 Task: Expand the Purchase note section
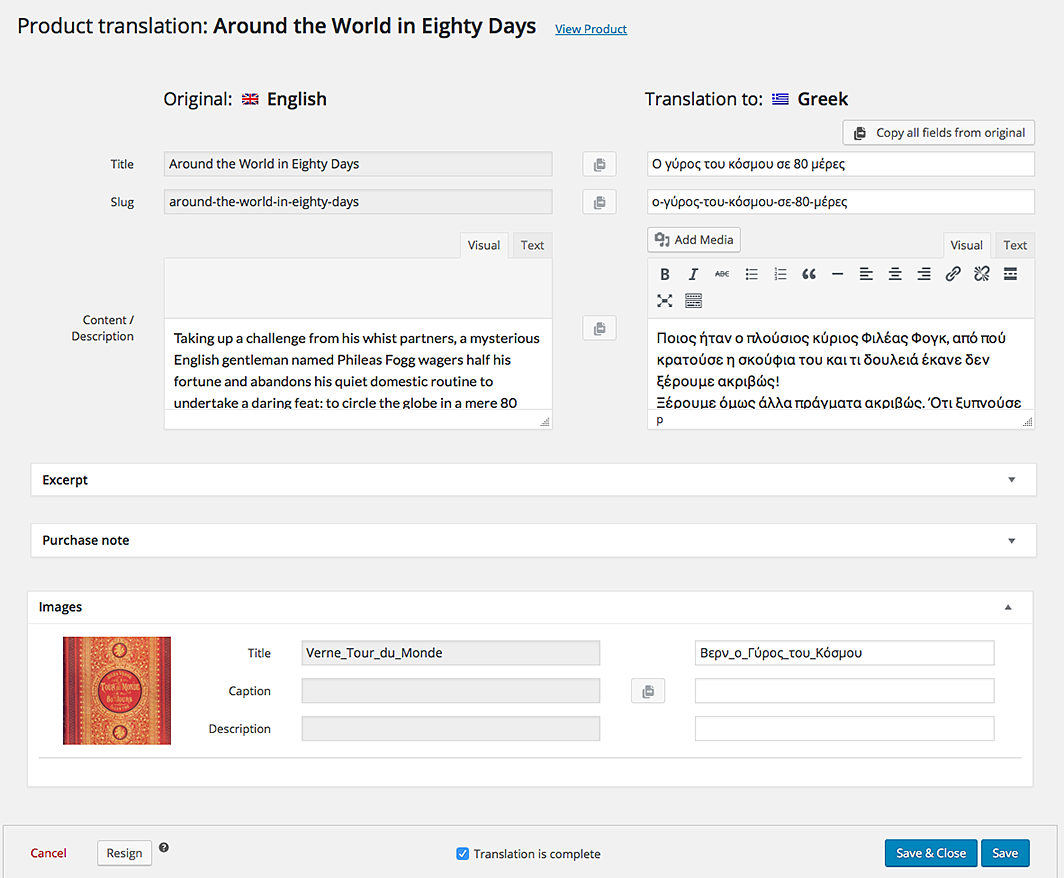[1011, 540]
